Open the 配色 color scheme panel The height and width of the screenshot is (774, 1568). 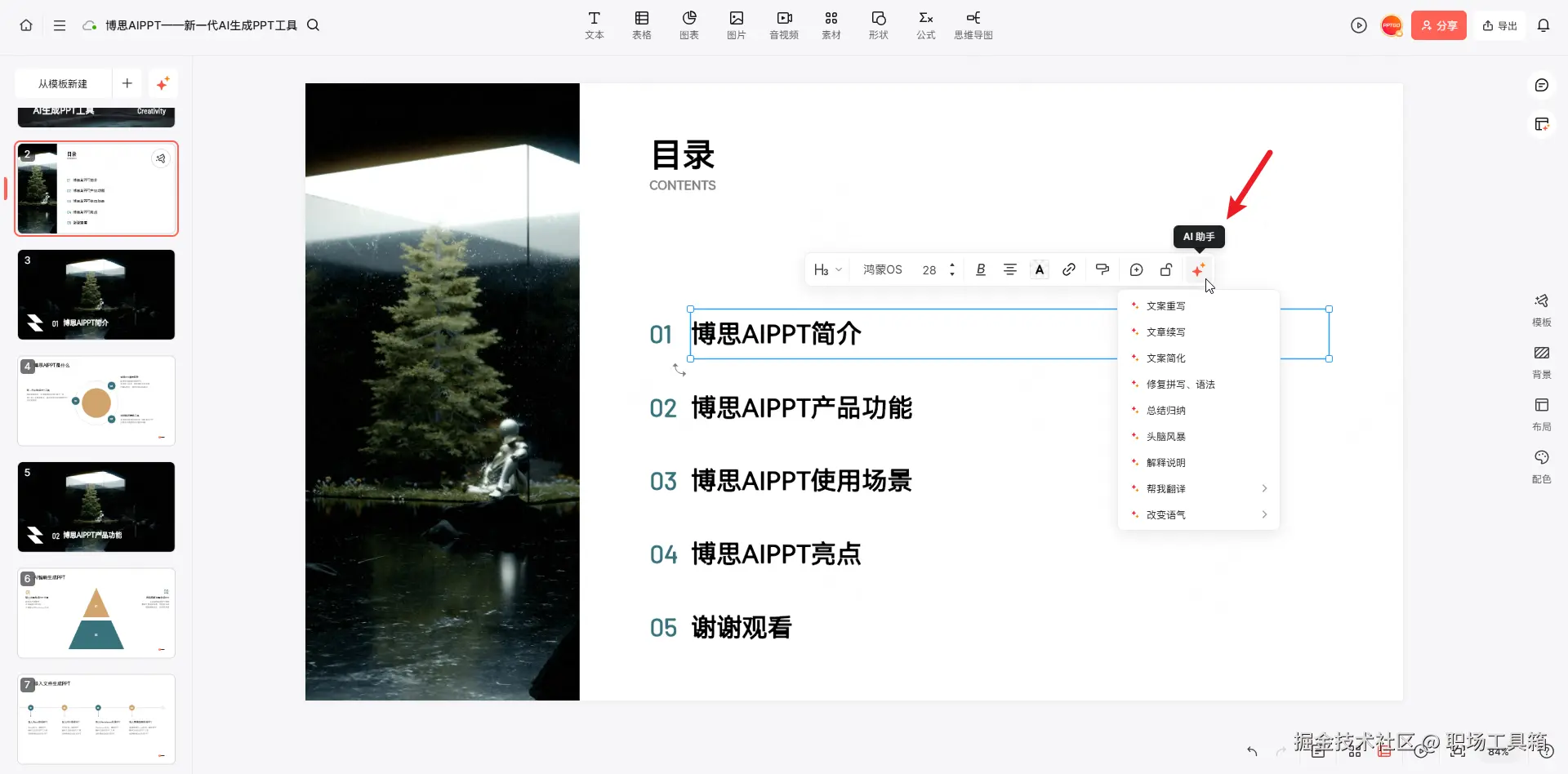point(1542,467)
